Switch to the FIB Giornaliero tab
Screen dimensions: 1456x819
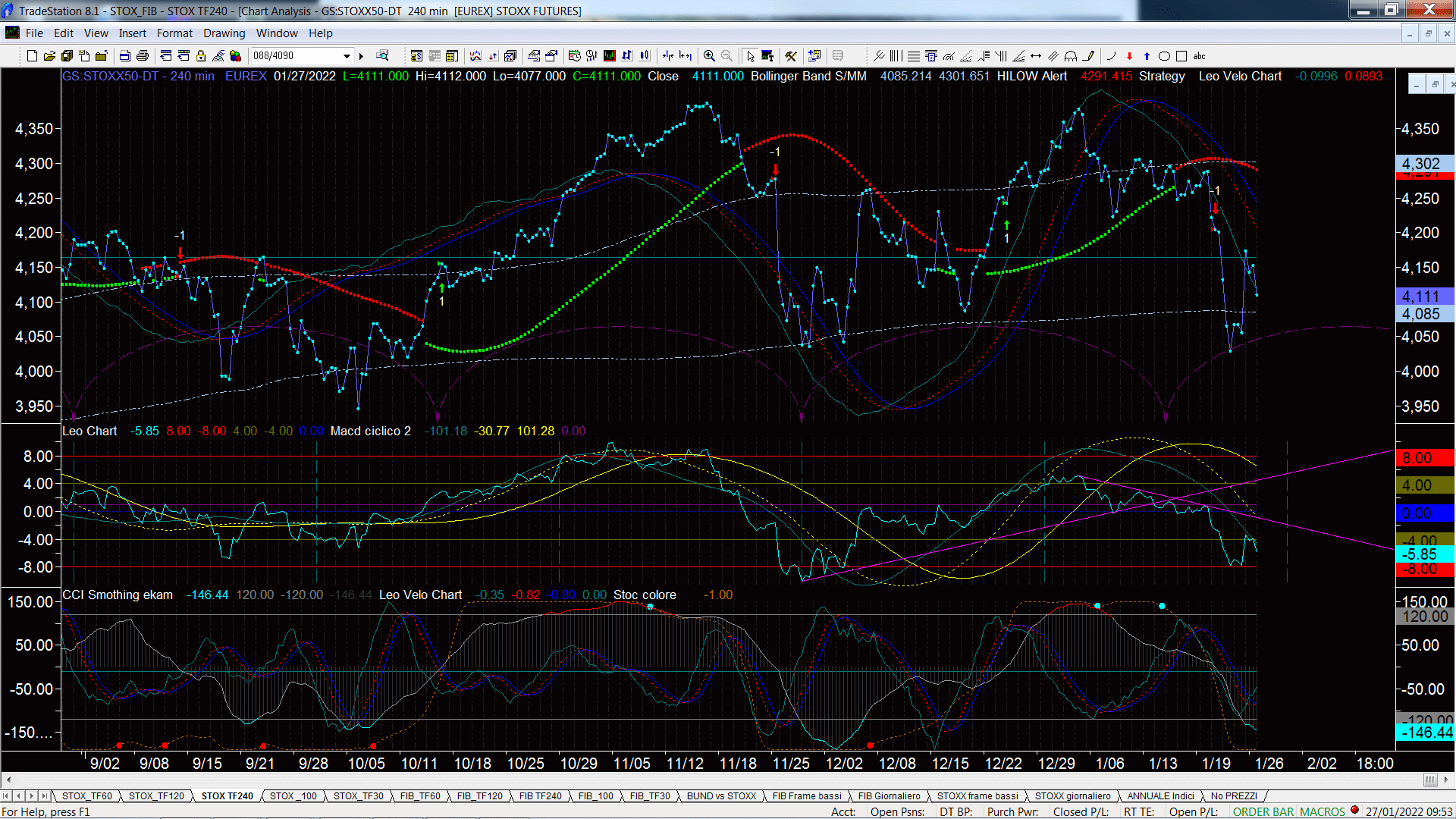point(889,796)
